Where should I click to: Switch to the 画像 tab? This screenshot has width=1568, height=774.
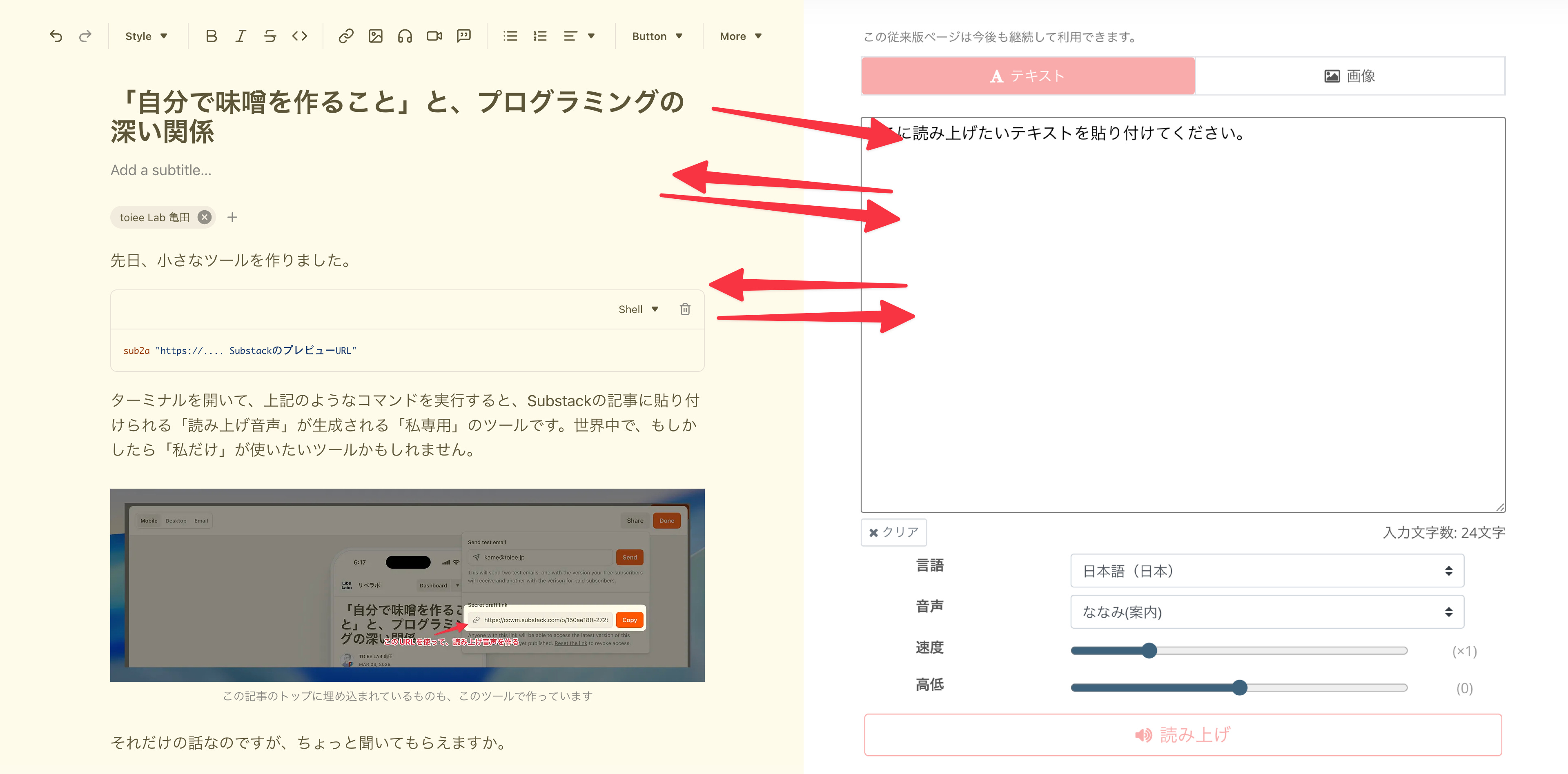pyautogui.click(x=1350, y=76)
